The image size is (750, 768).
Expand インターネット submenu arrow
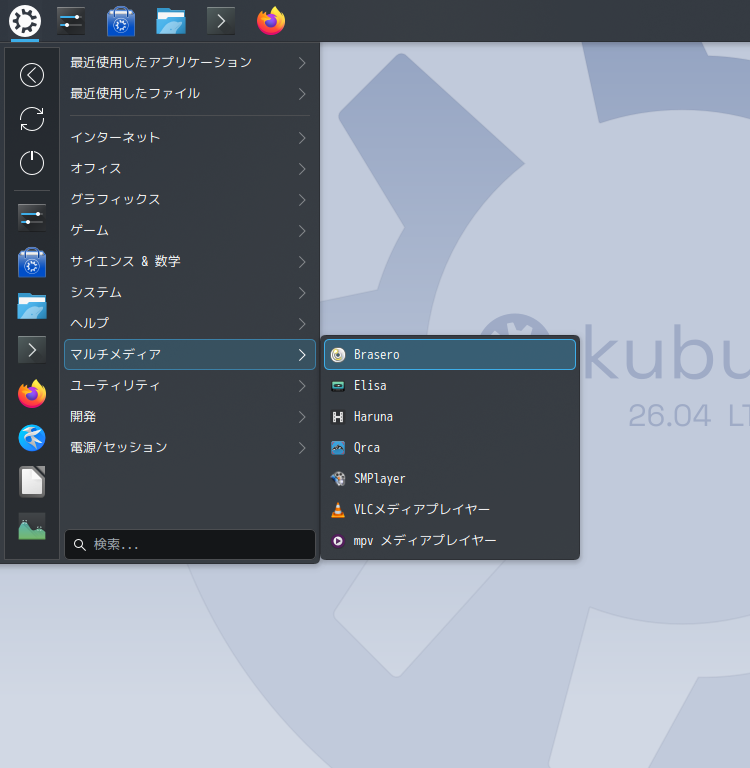tap(302, 138)
